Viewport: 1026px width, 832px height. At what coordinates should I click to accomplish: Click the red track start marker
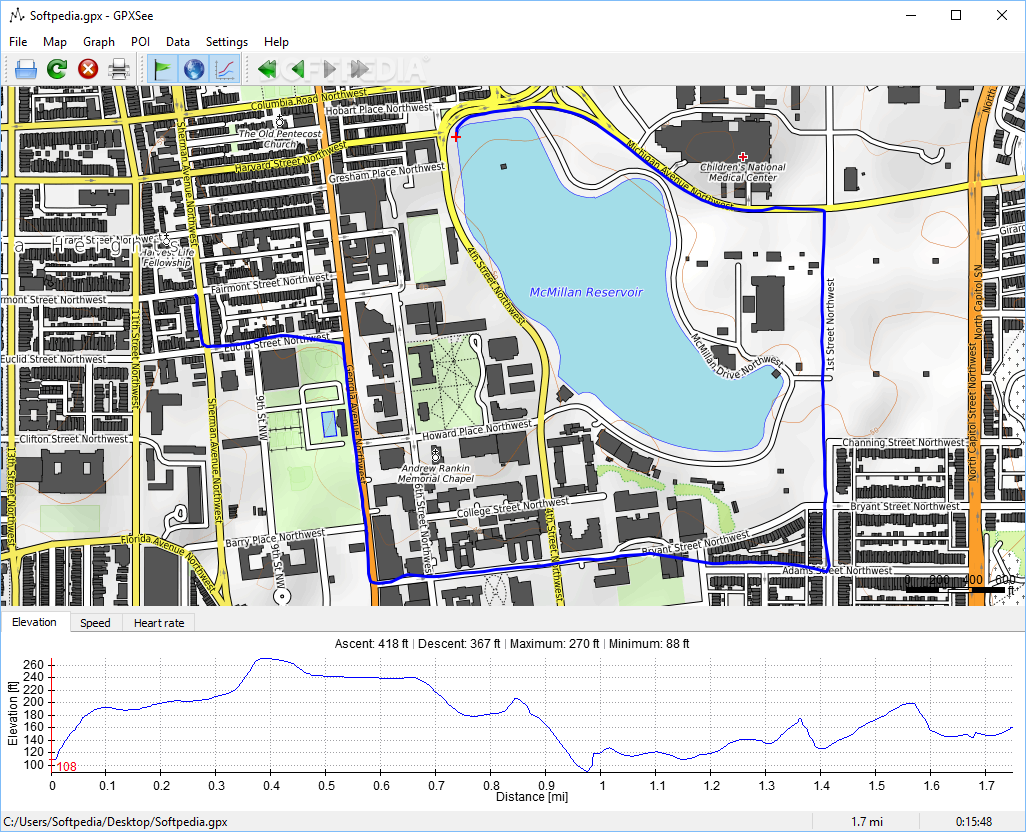coord(456,137)
